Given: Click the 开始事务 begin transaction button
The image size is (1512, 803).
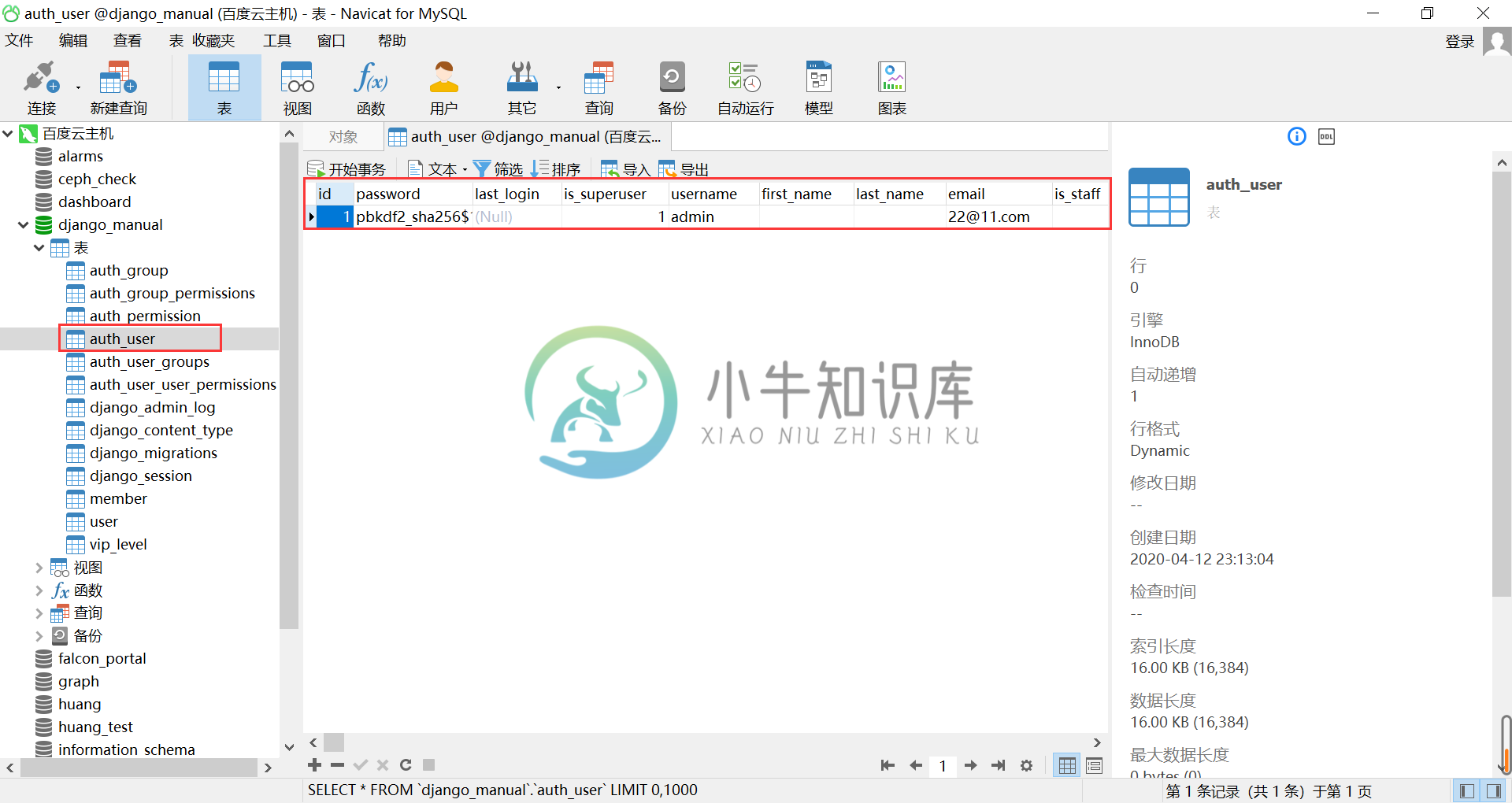Looking at the screenshot, I should pyautogui.click(x=346, y=169).
